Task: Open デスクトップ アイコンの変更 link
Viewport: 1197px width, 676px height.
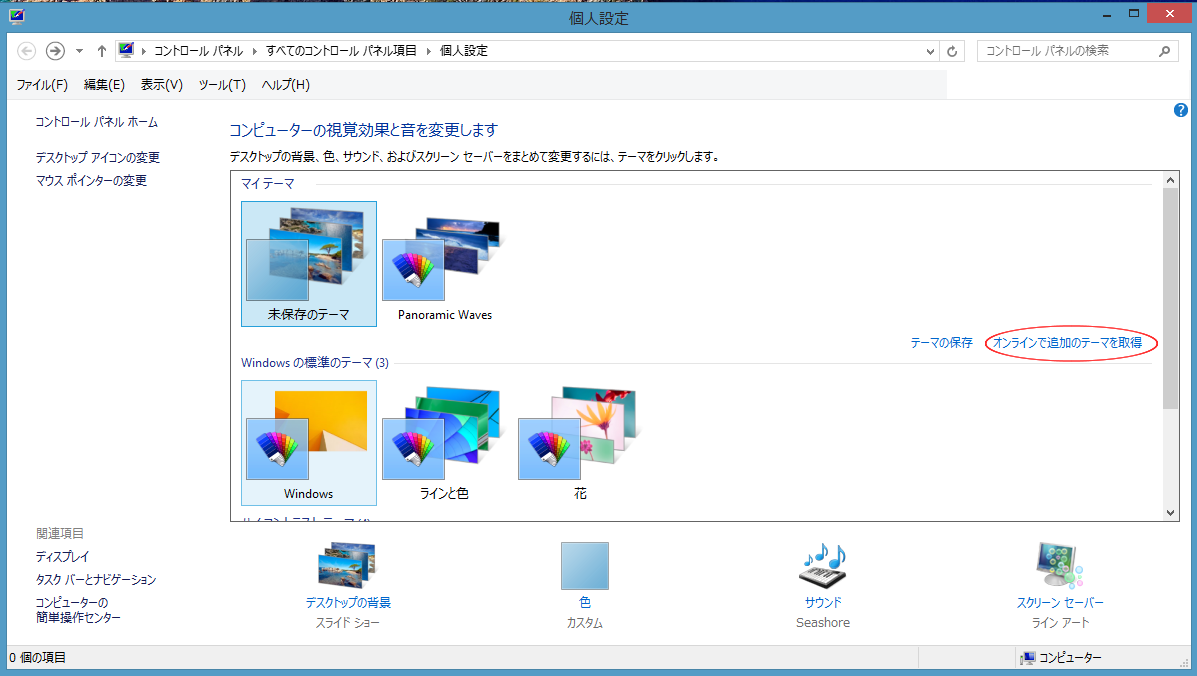Action: (98, 157)
